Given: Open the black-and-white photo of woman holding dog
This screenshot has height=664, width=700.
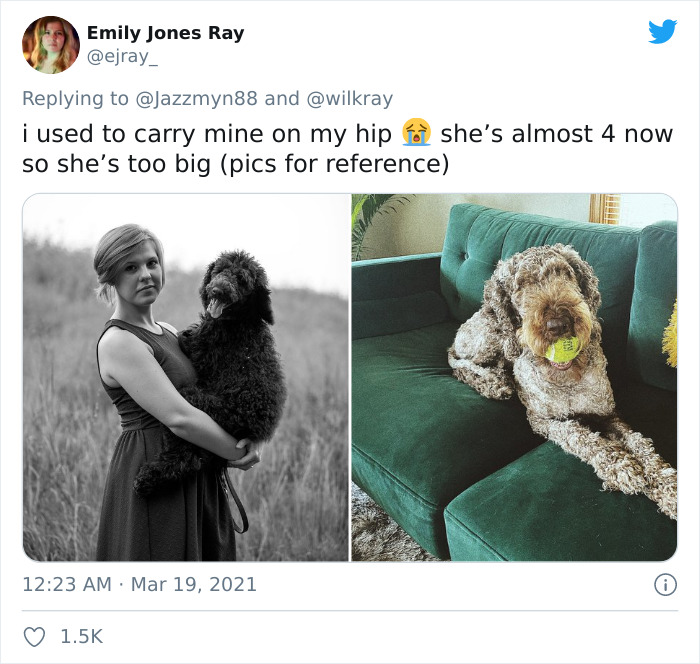Looking at the screenshot, I should pos(186,377).
